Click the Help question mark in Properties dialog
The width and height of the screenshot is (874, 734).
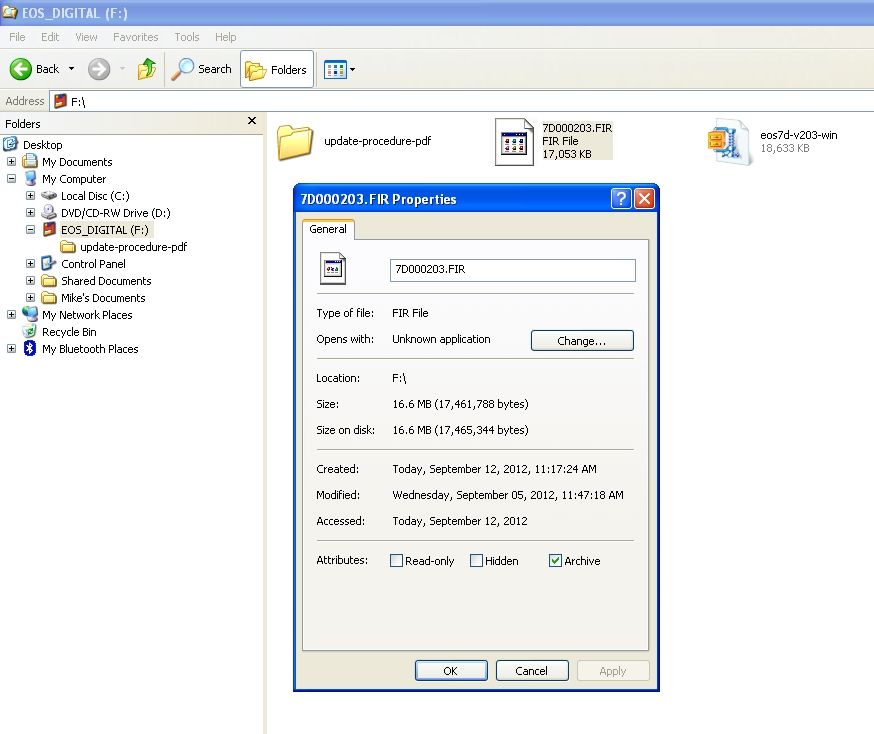point(621,198)
